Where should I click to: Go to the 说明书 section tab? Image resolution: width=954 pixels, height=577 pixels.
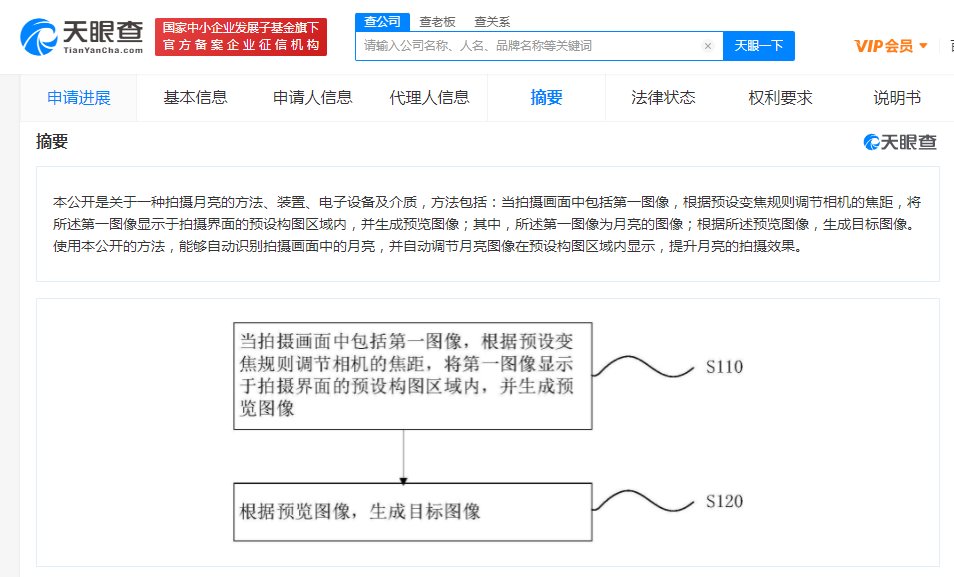tap(897, 98)
